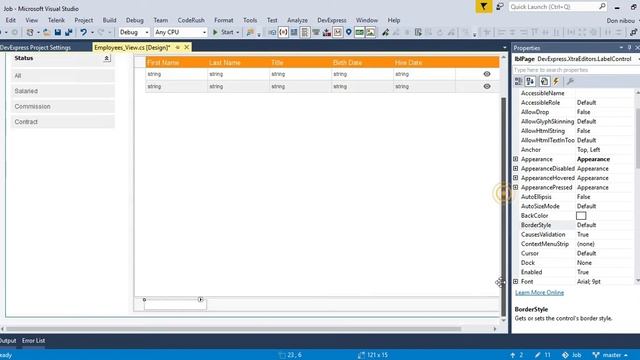This screenshot has height=360, width=640.
Task: Click the pending changes pencil status icon
Action: [538, 355]
